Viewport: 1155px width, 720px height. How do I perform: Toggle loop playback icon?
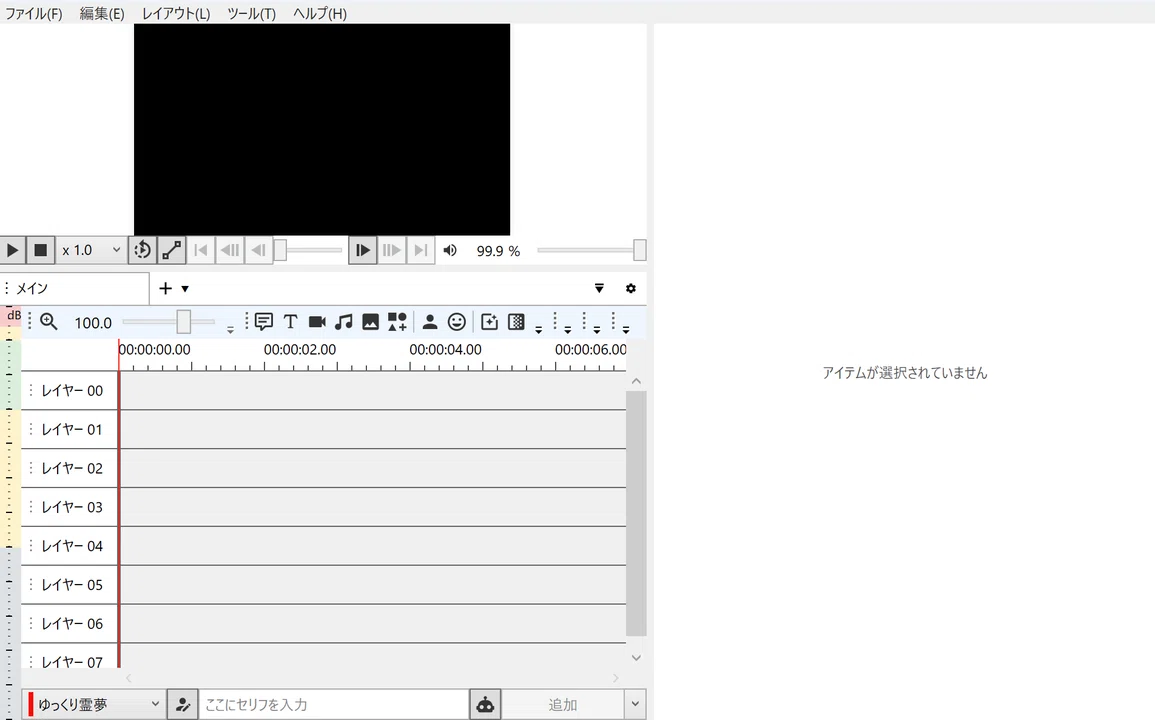142,251
